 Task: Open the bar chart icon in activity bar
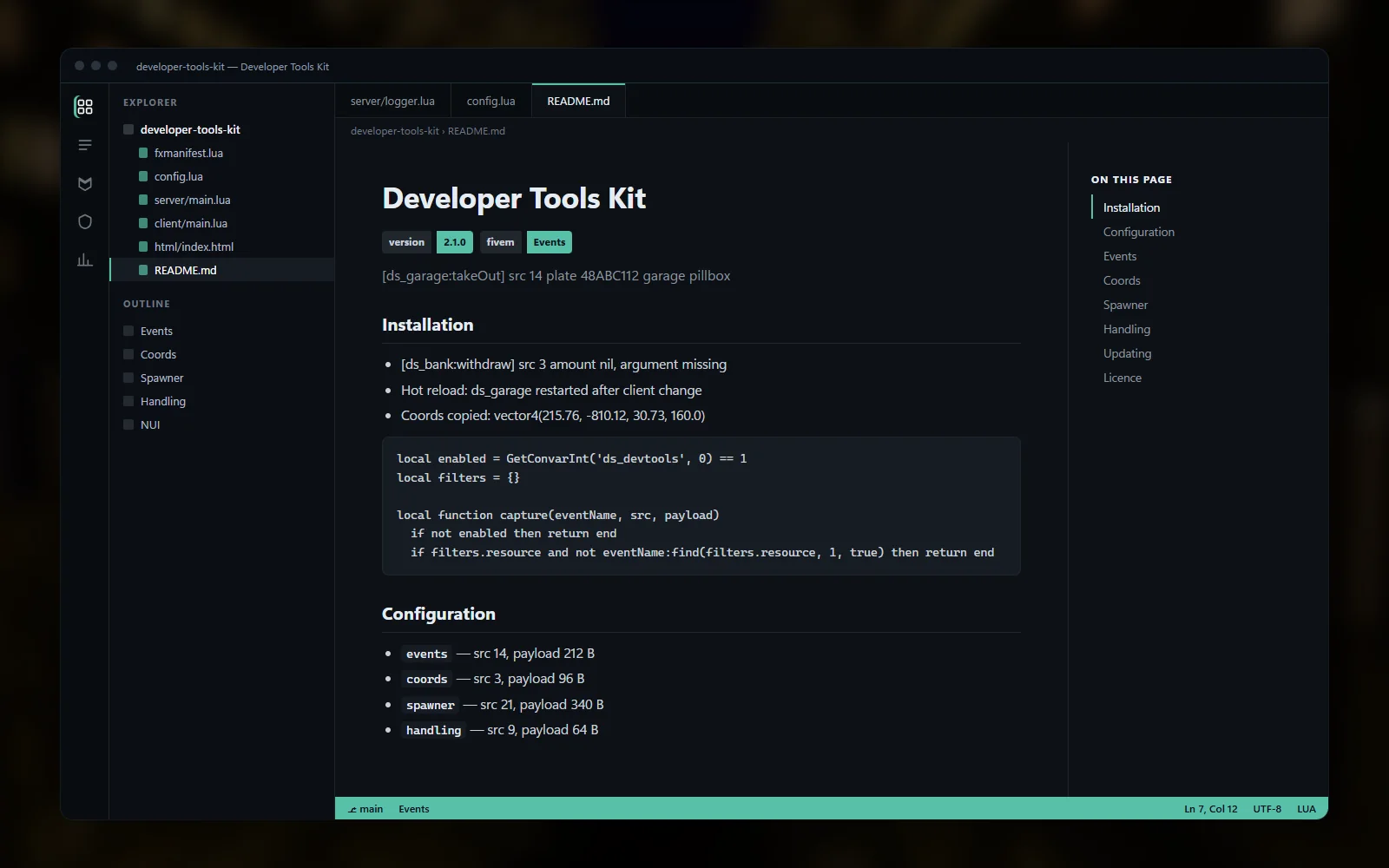click(84, 260)
